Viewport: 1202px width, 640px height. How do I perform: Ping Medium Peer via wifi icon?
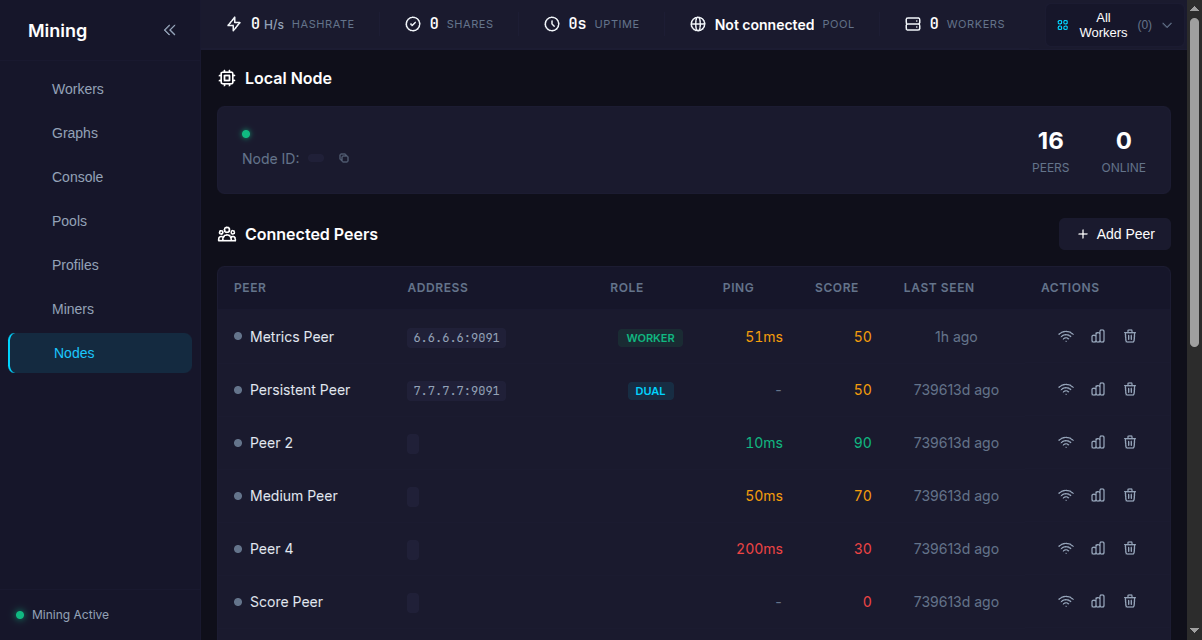click(1066, 496)
